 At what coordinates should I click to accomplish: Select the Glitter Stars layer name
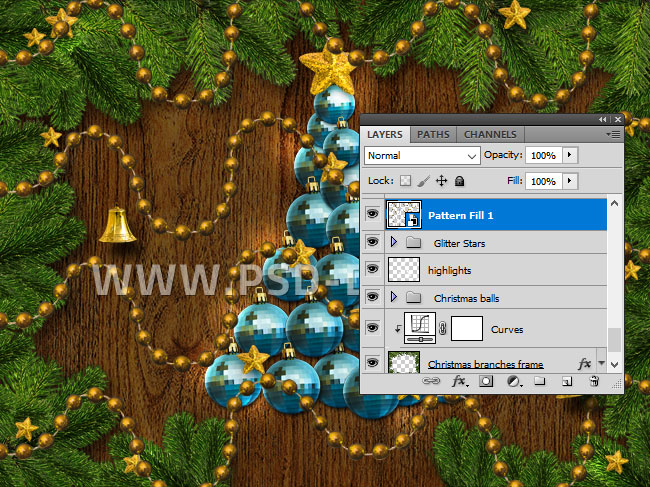point(459,243)
